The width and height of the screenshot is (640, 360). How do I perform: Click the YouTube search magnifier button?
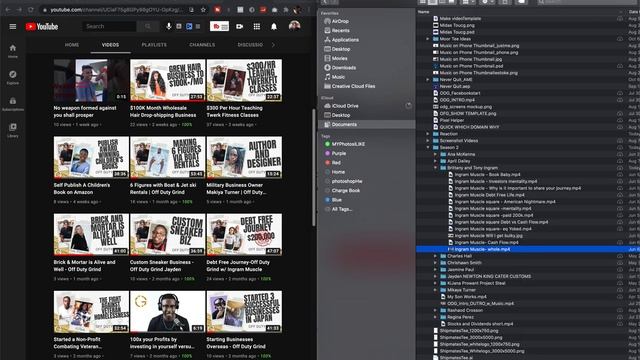(x=148, y=27)
